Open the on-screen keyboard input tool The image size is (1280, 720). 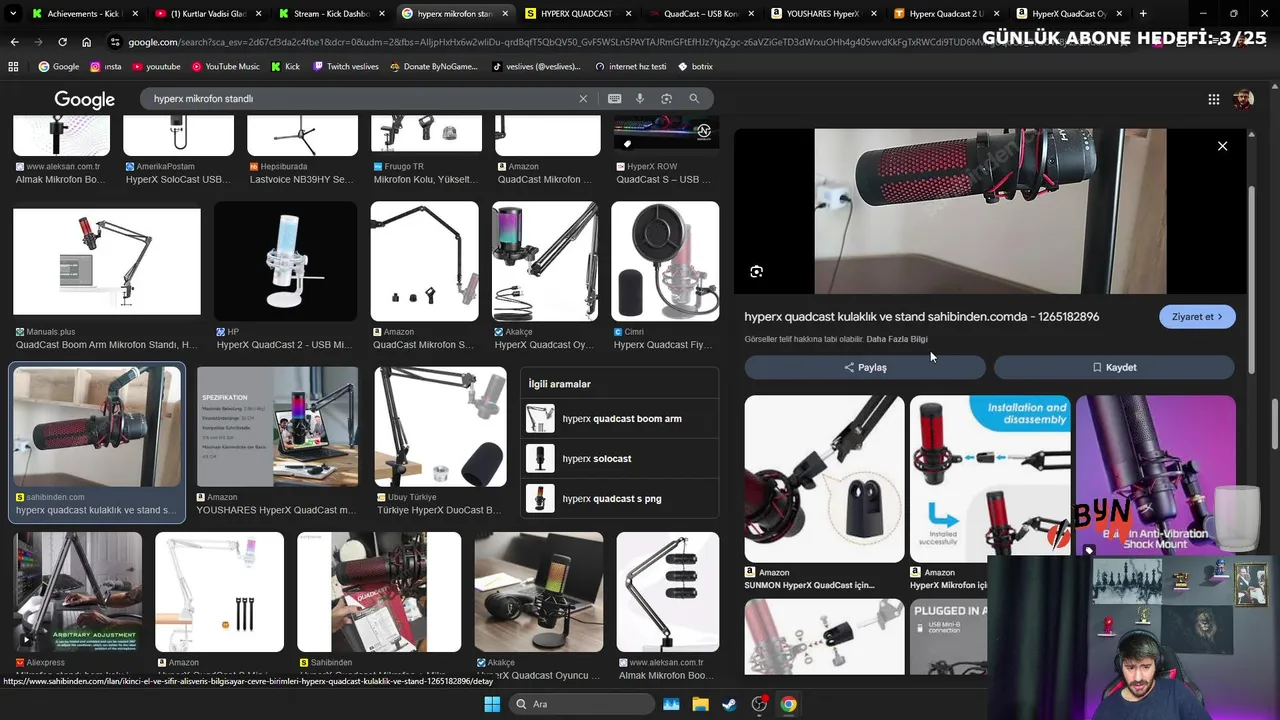click(614, 99)
